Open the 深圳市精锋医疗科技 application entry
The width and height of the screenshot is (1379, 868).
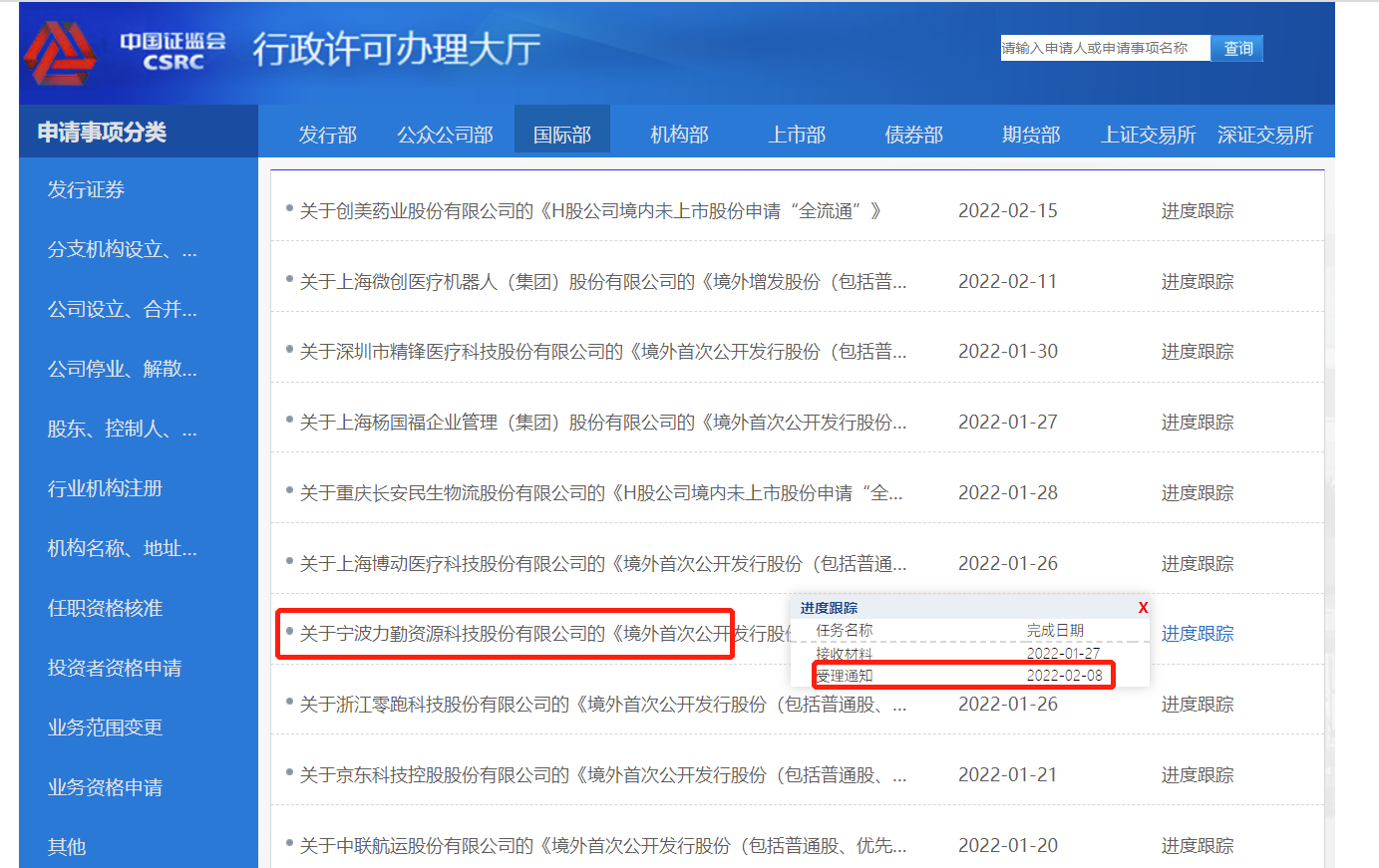tap(603, 352)
